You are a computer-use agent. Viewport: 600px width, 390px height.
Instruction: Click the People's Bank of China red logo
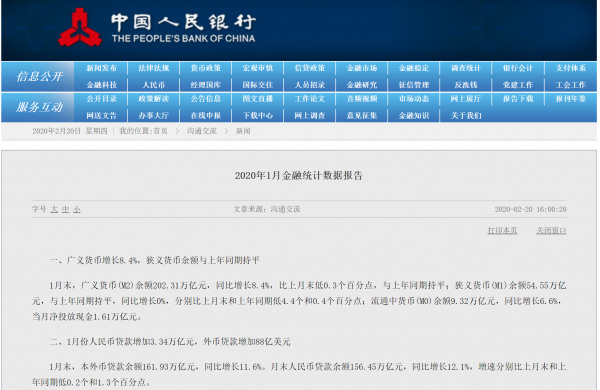tap(80, 28)
